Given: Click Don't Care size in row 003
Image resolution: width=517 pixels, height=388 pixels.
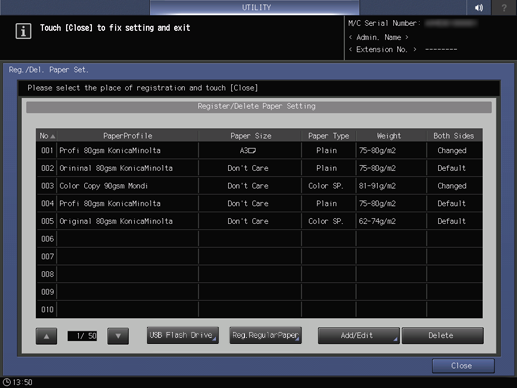Looking at the screenshot, I should (x=248, y=186).
